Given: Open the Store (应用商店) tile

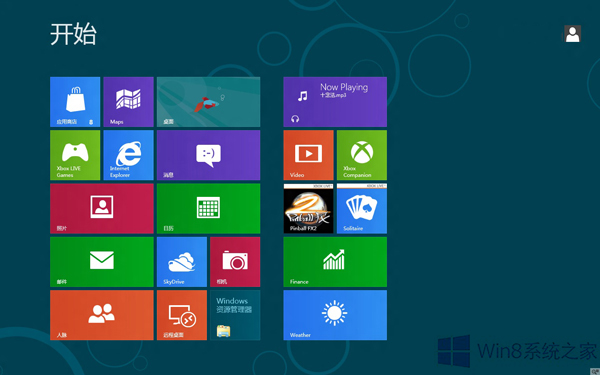Looking at the screenshot, I should (75, 102).
